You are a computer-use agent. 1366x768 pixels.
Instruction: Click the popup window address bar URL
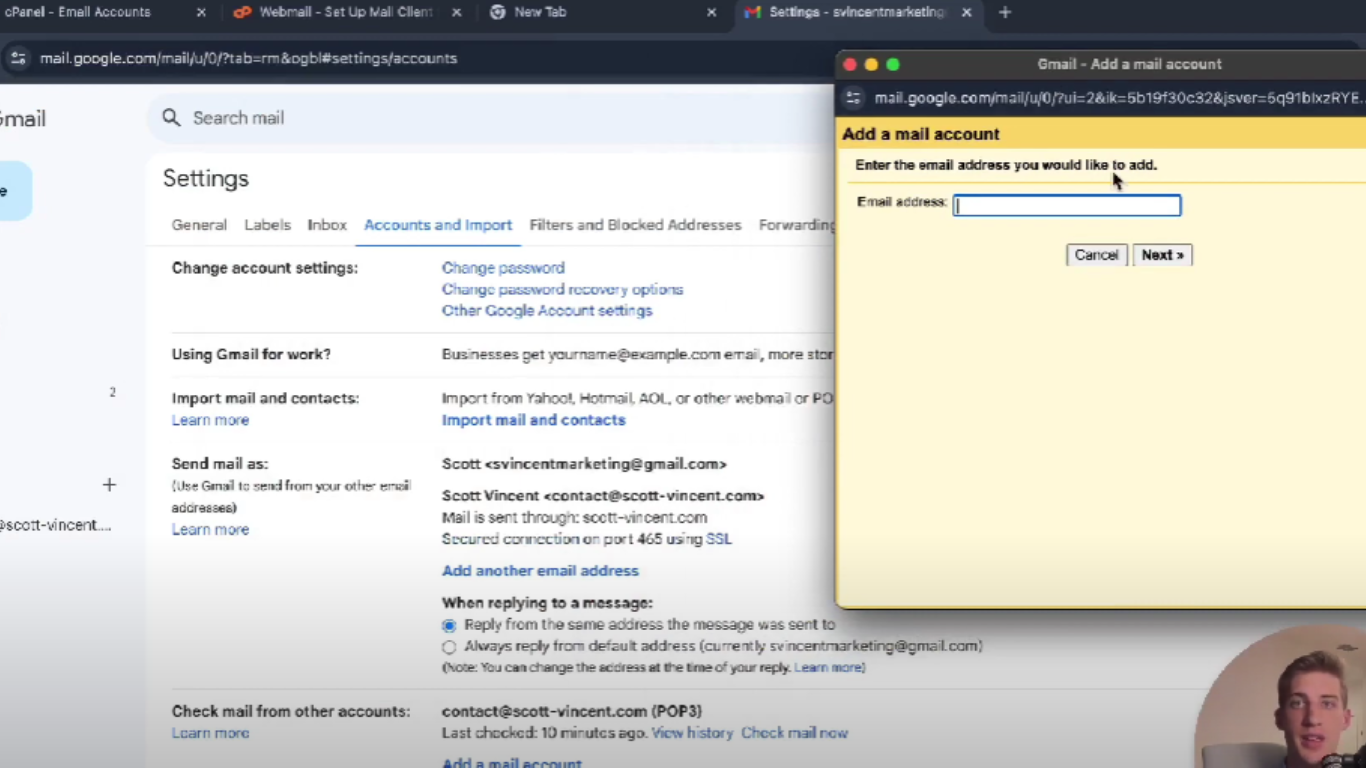pyautogui.click(x=1118, y=98)
